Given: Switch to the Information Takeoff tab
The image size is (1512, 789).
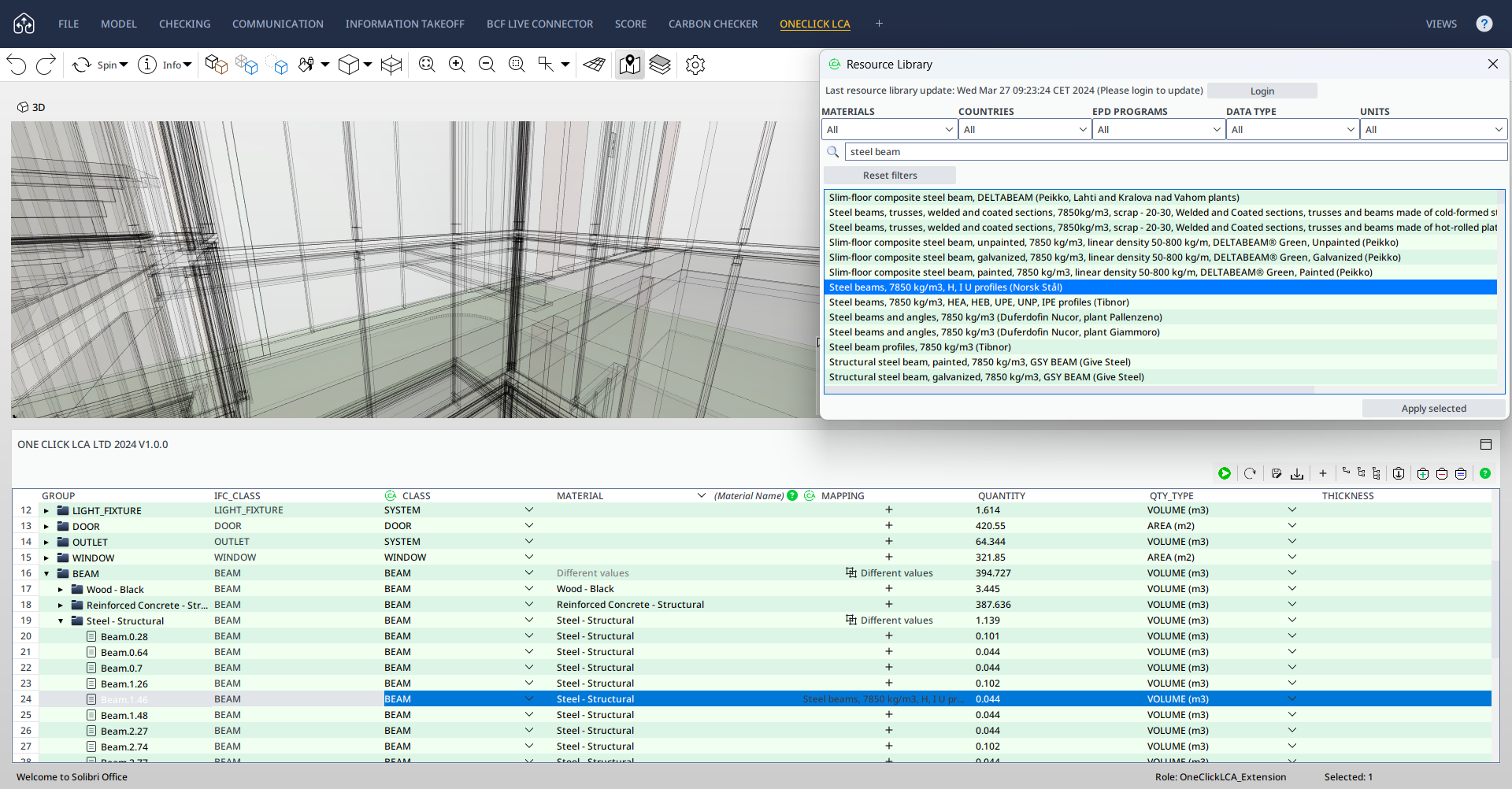Looking at the screenshot, I should (405, 24).
